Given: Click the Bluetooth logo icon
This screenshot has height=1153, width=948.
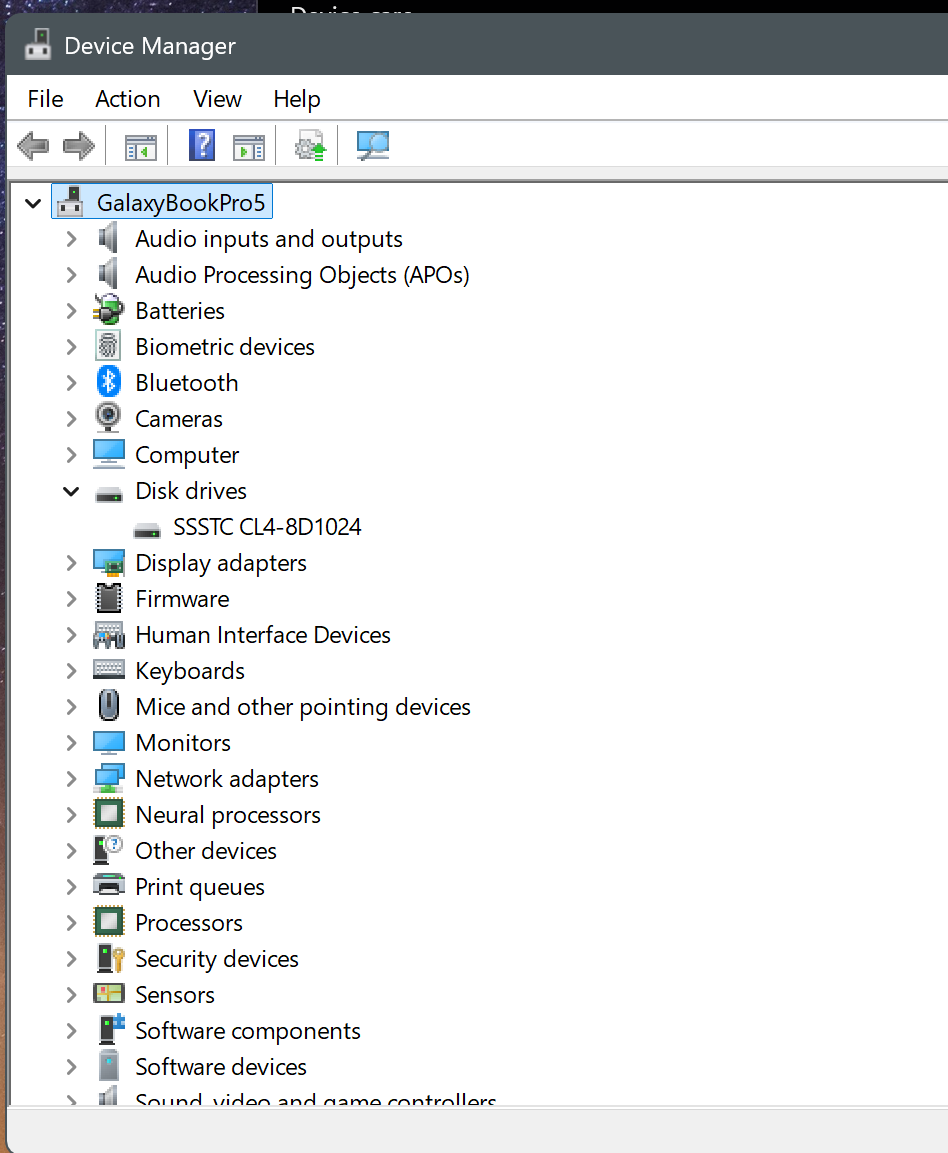Looking at the screenshot, I should point(108,382).
